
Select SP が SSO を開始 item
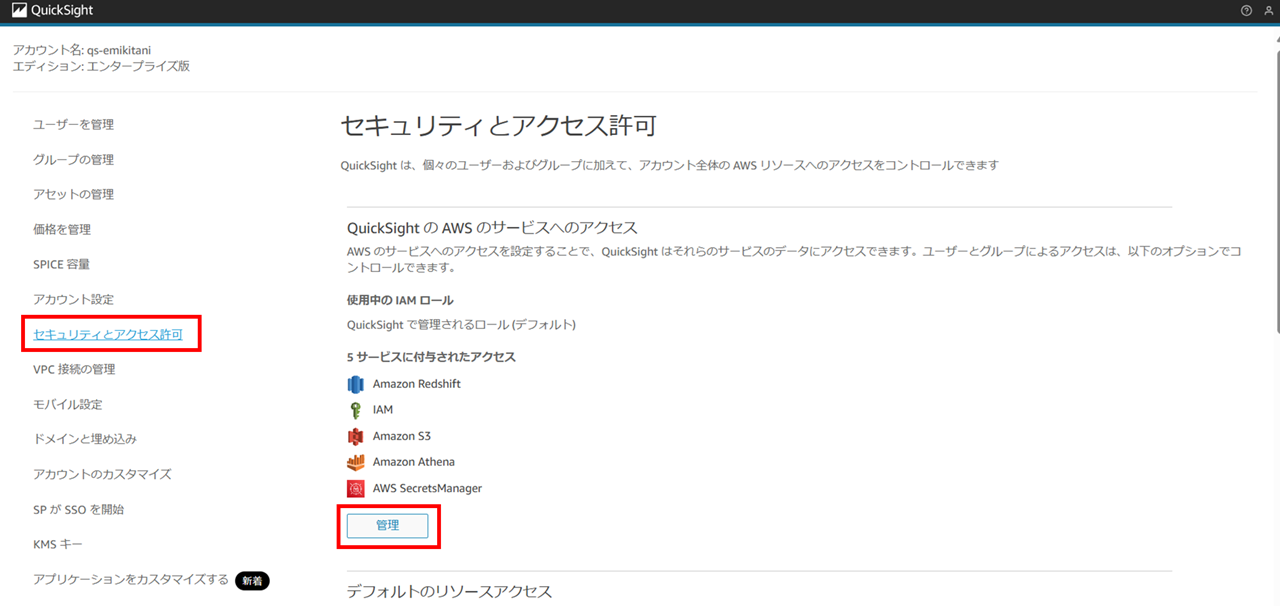(x=78, y=510)
